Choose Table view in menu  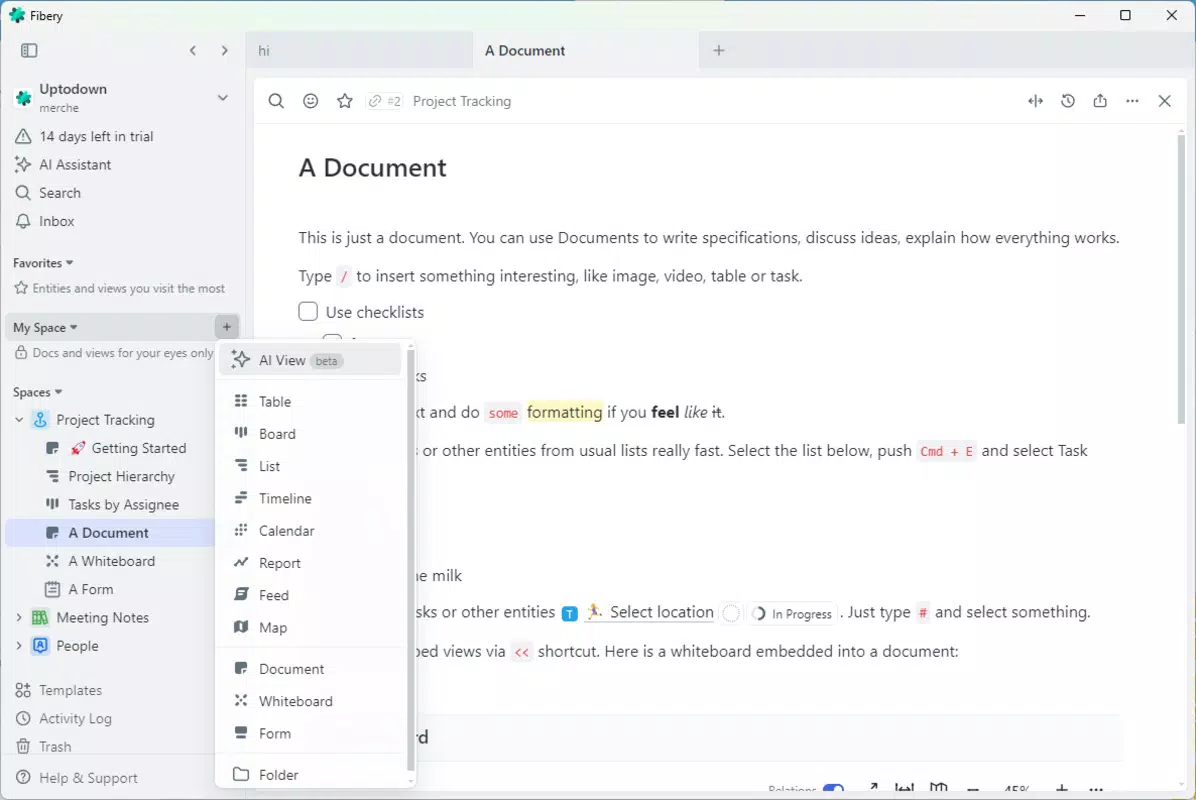(310, 401)
